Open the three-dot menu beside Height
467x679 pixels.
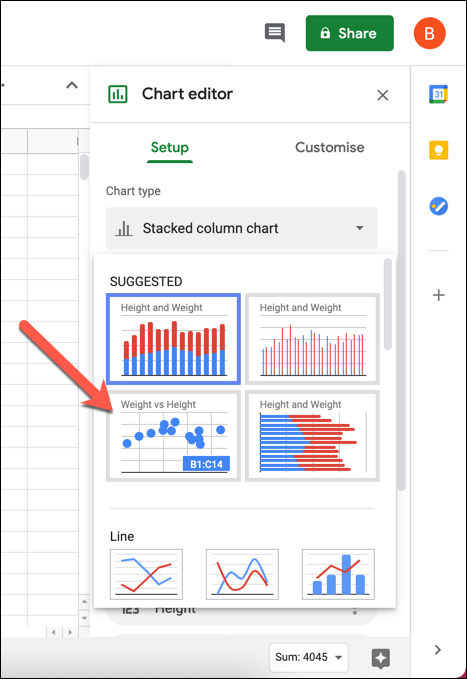(355, 611)
